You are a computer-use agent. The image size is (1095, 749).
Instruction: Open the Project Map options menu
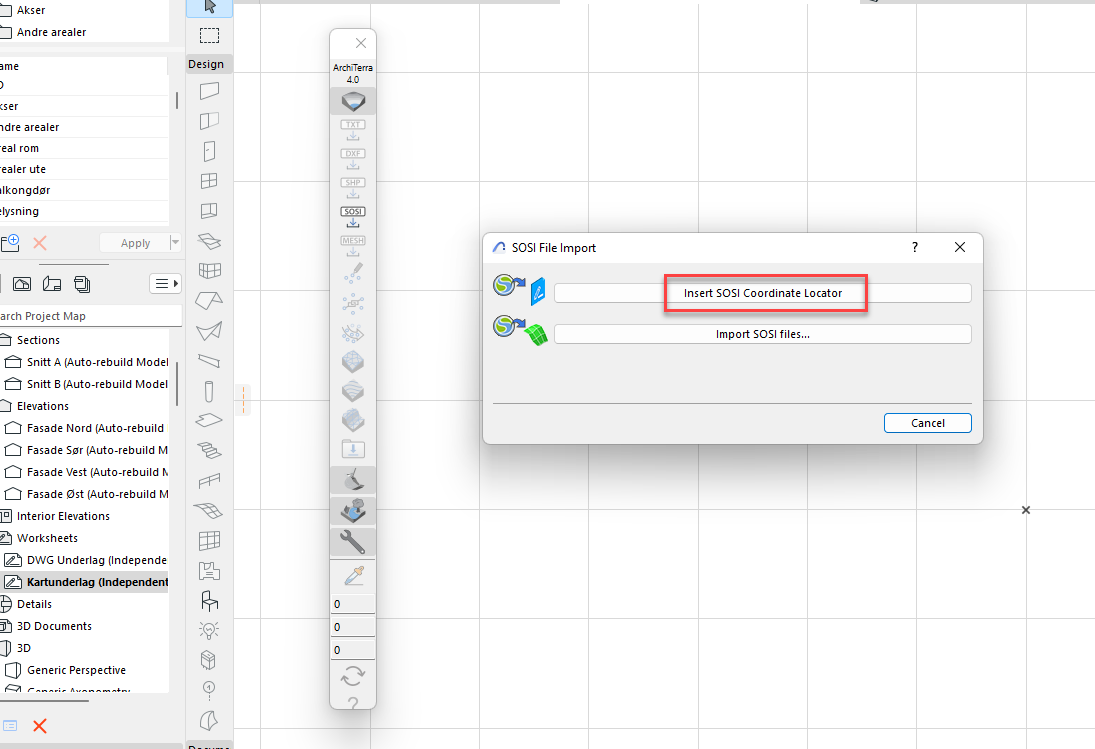[x=164, y=284]
